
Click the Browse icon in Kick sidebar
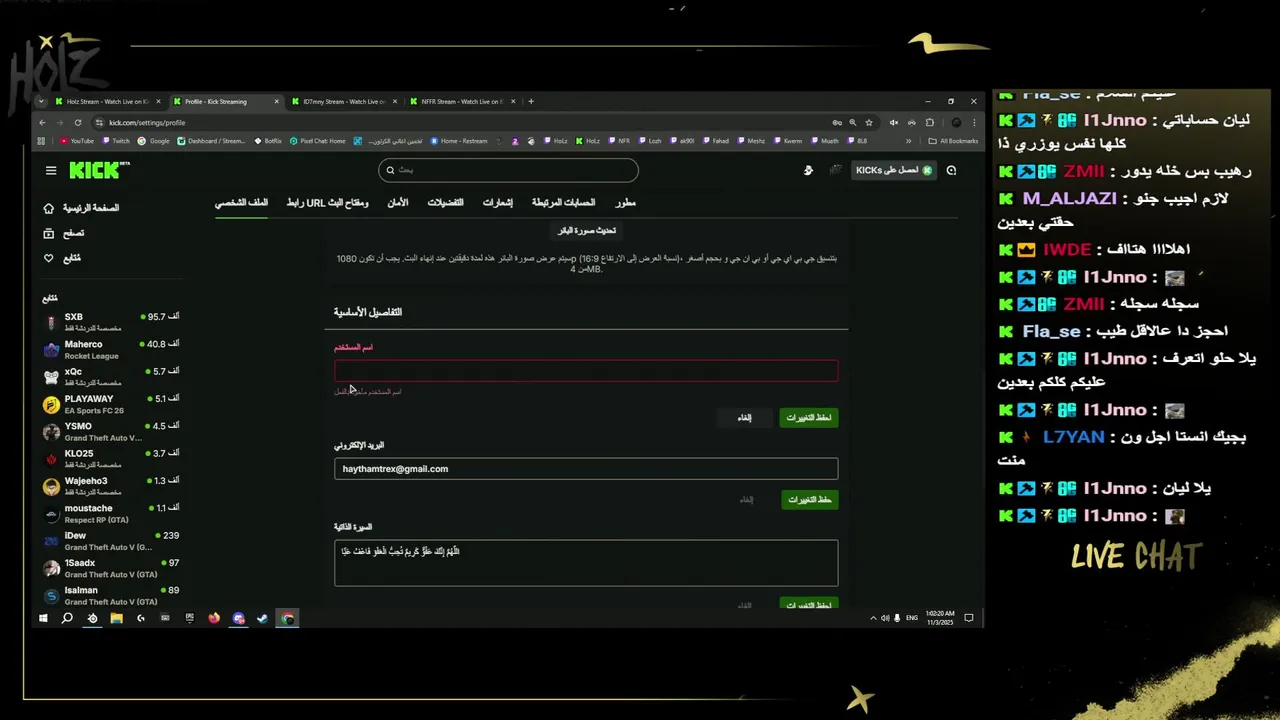coord(49,233)
